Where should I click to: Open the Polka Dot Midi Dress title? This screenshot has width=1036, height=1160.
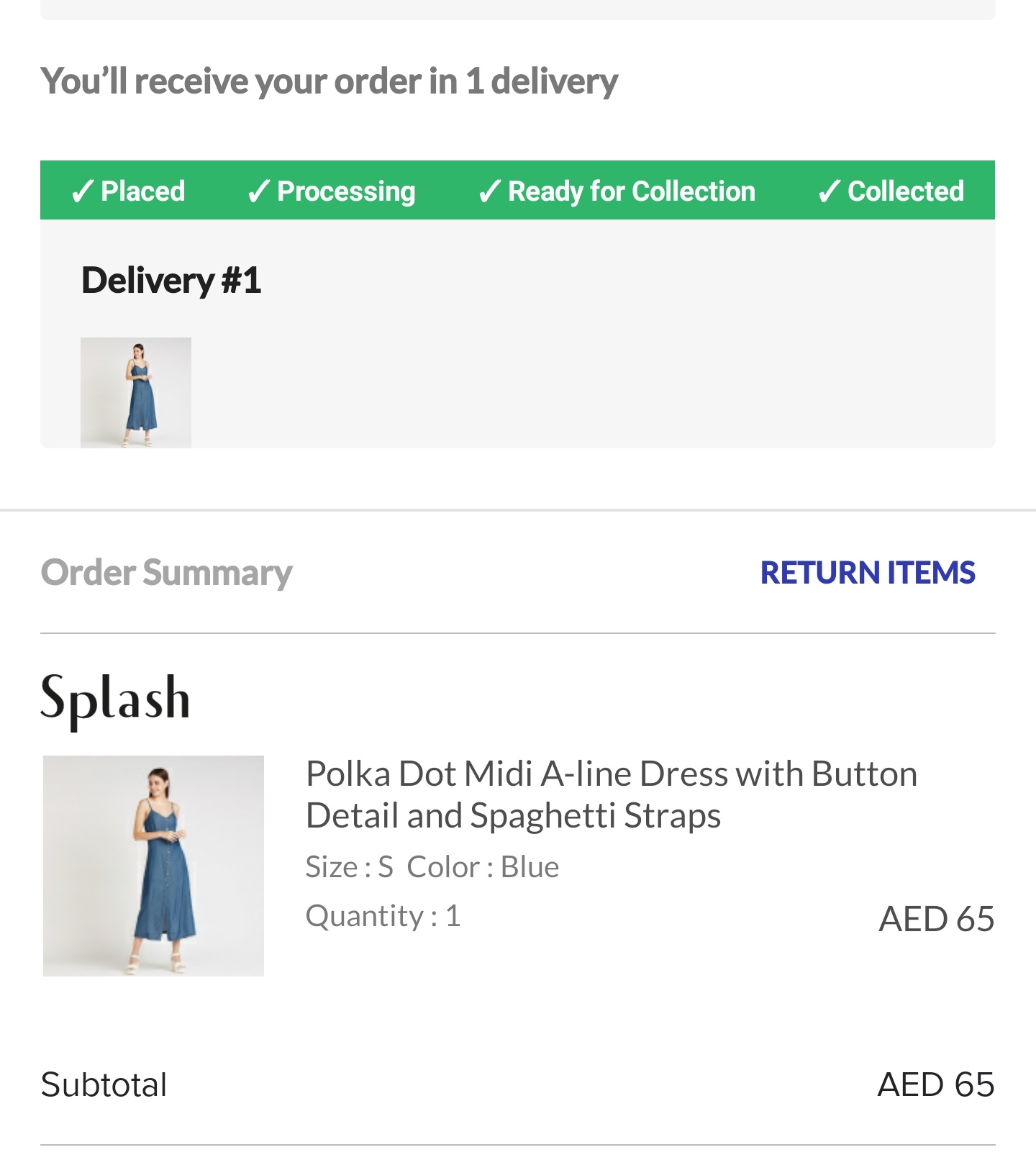611,794
